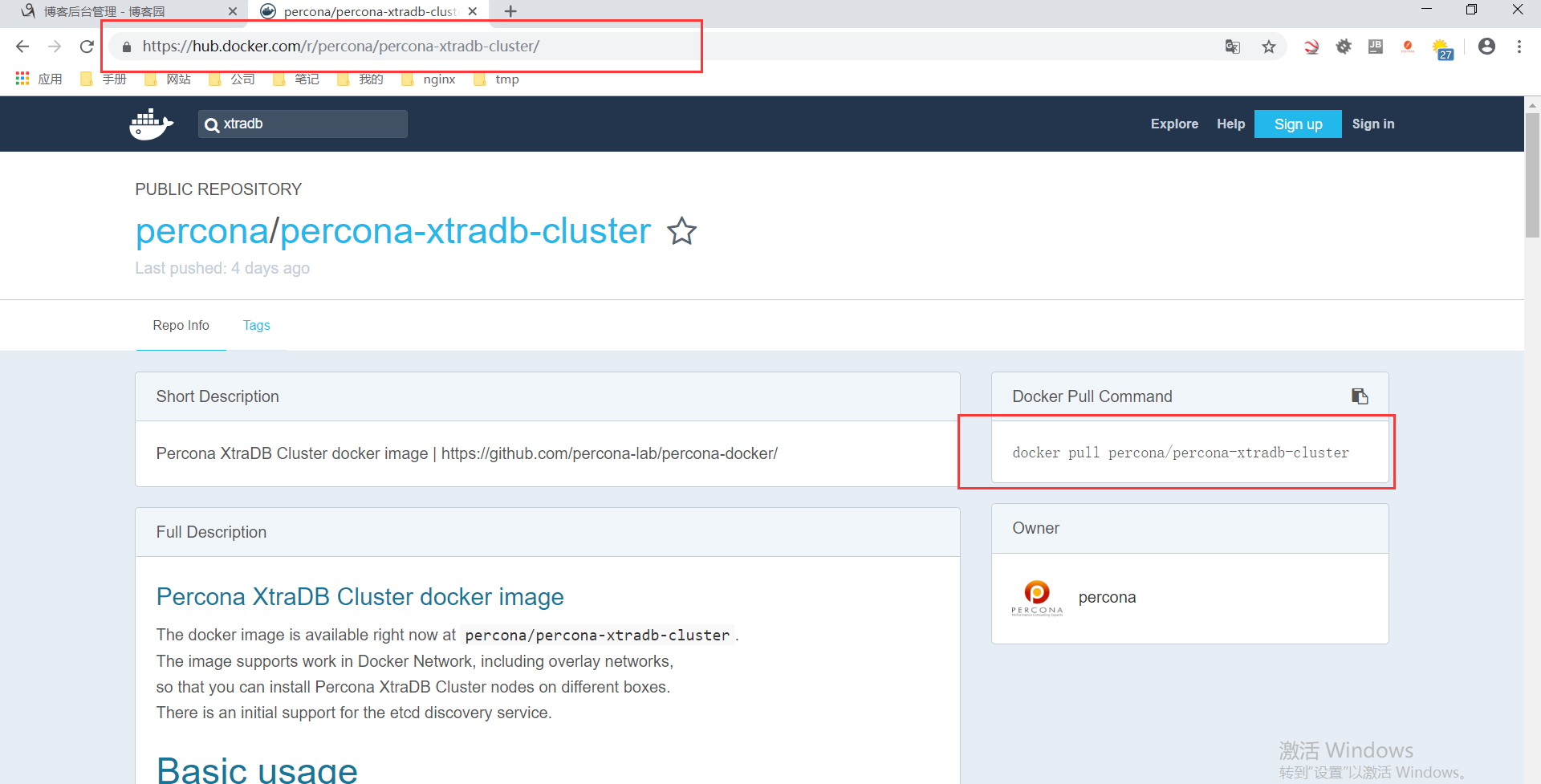Open the Google Translate icon in address bar
This screenshot has width=1541, height=784.
[x=1233, y=47]
